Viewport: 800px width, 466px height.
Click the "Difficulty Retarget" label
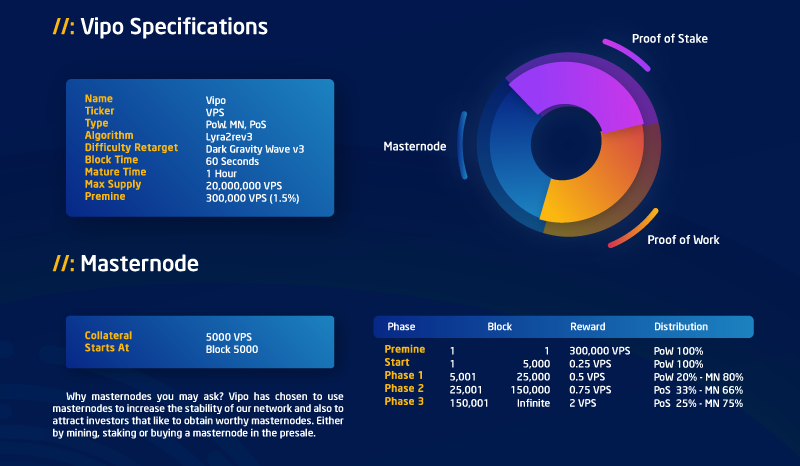pyautogui.click(x=131, y=148)
